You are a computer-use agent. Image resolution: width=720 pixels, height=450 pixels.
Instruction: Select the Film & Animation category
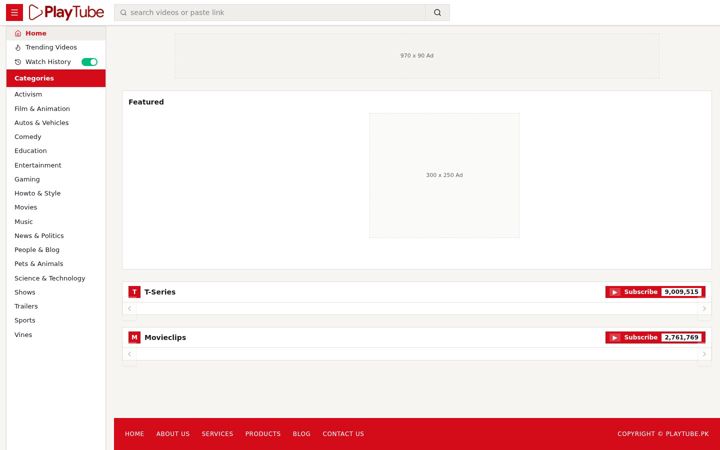pyautogui.click(x=42, y=109)
